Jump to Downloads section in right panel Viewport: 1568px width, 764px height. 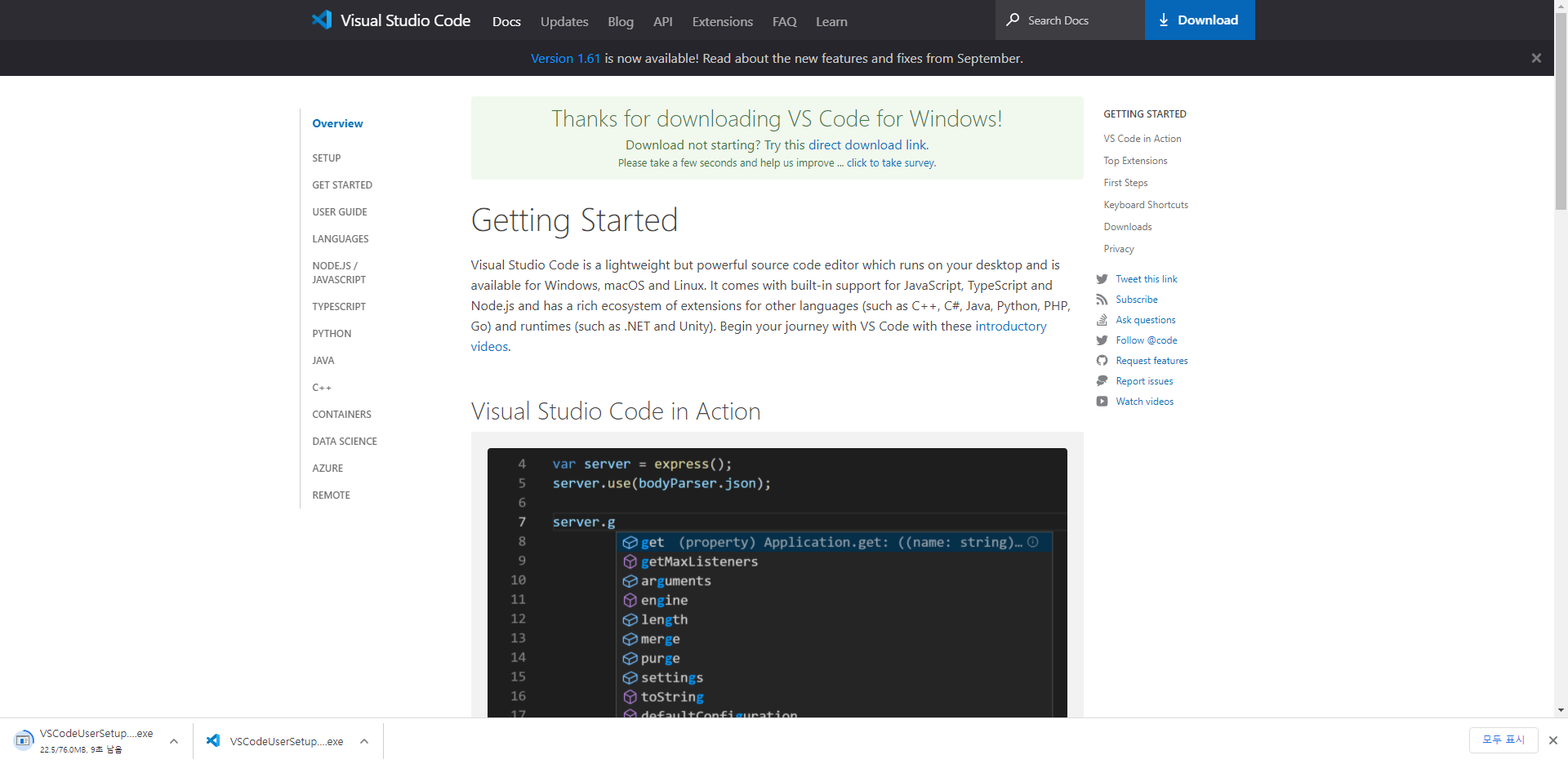(x=1128, y=227)
